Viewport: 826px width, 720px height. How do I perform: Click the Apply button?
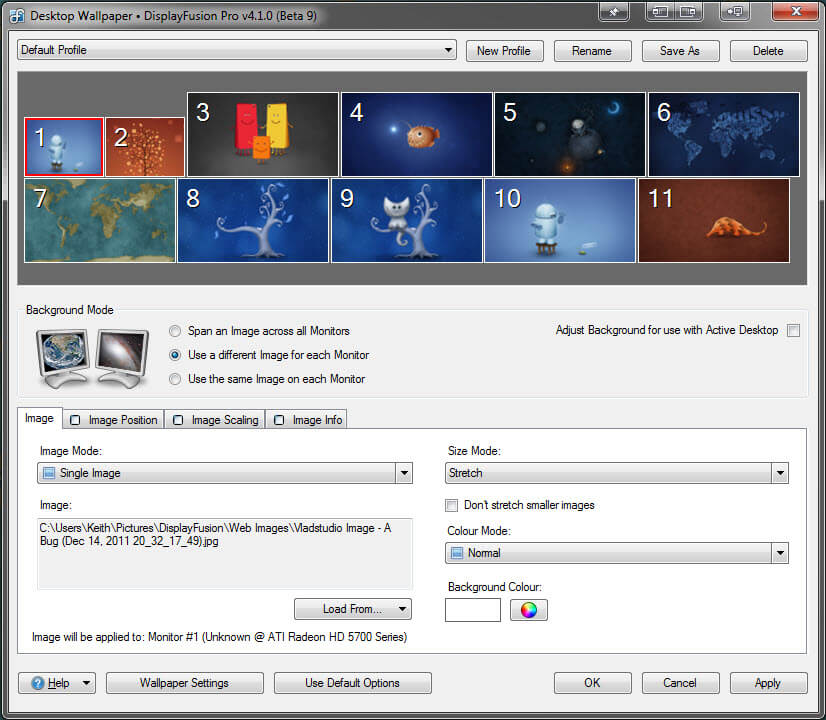pos(768,683)
